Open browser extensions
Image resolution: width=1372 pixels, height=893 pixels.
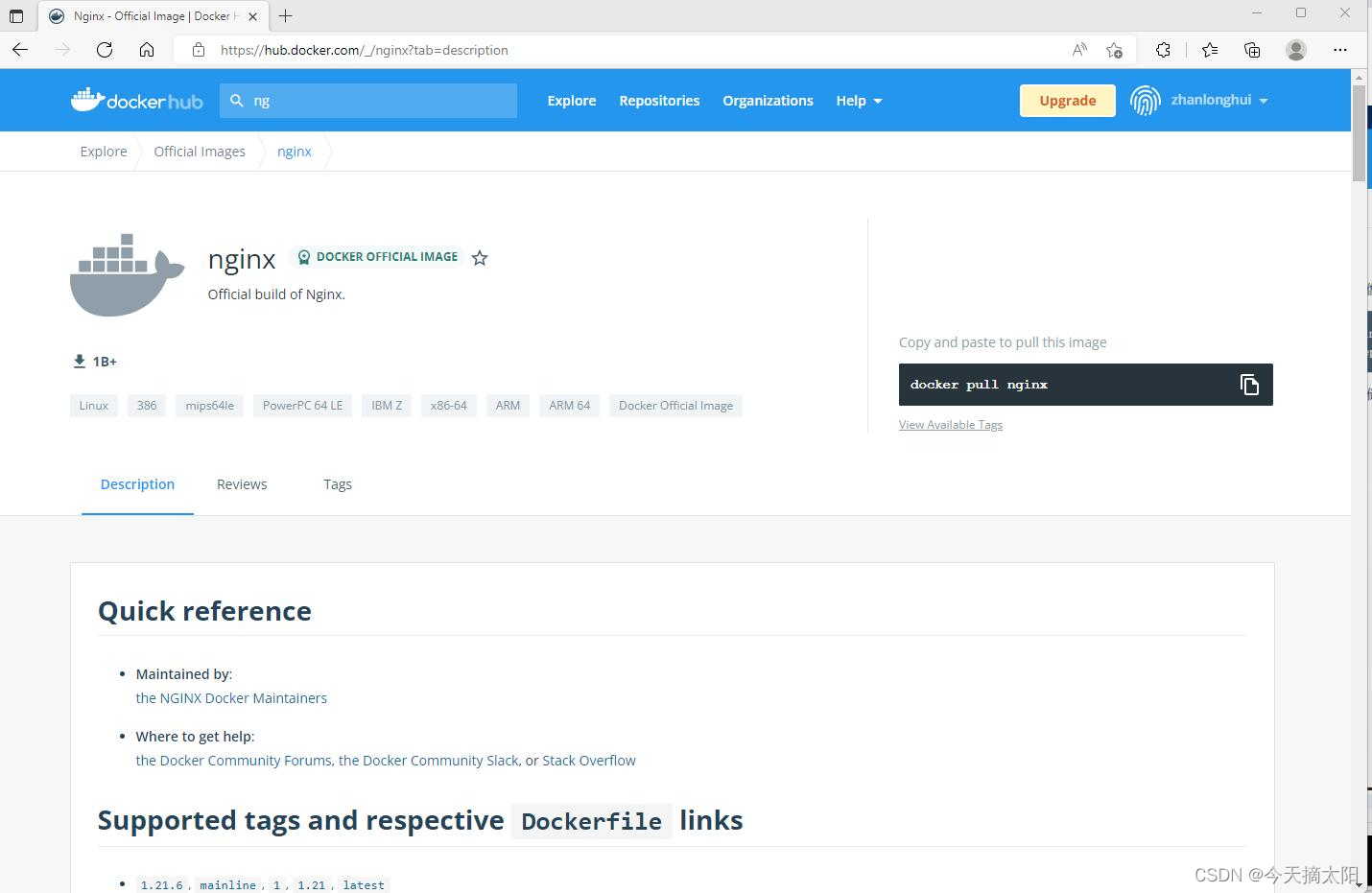tap(1163, 50)
